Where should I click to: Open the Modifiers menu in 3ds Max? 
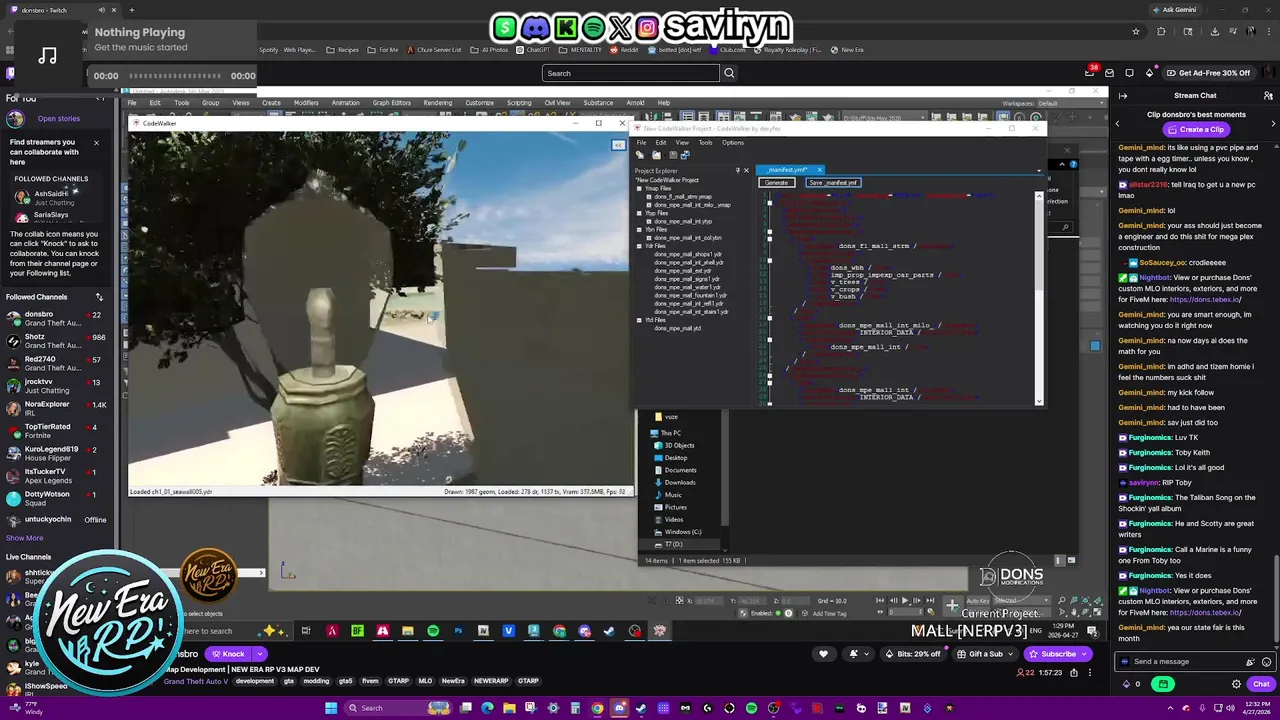click(306, 103)
